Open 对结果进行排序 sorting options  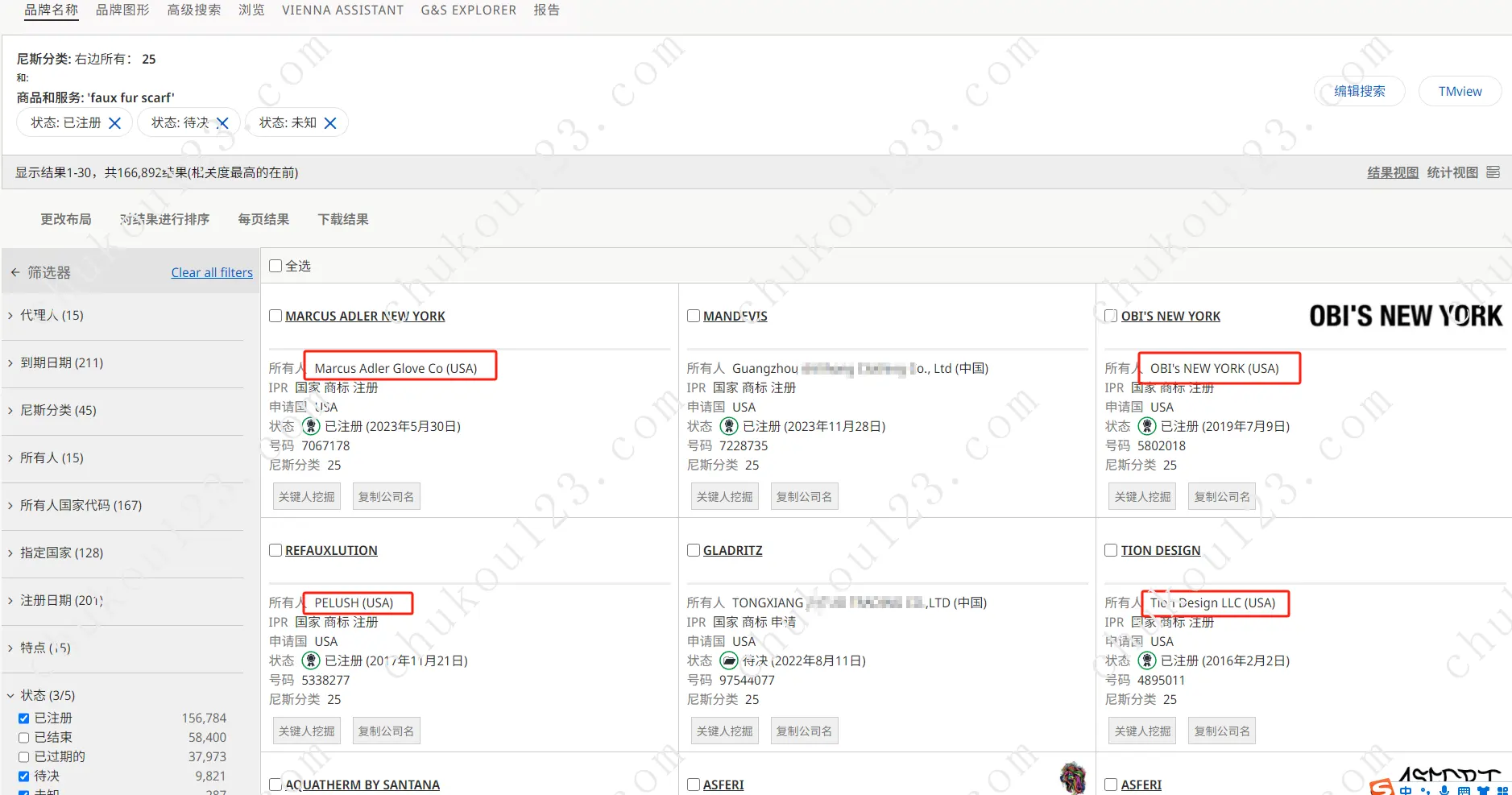pos(164,219)
